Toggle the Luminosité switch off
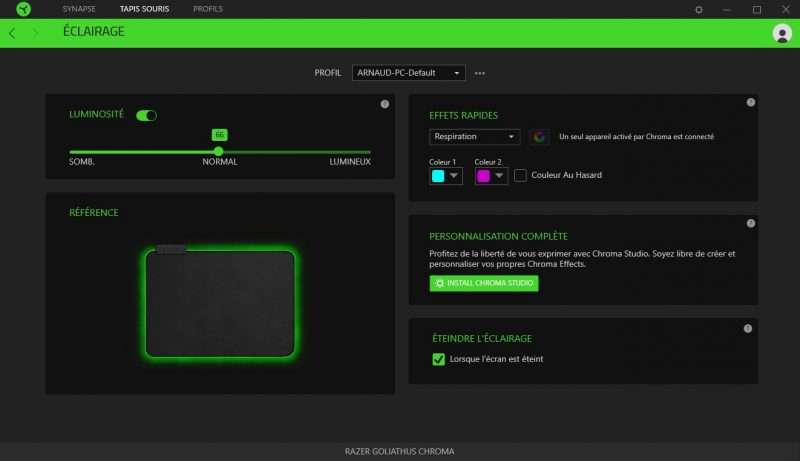Image resolution: width=800 pixels, height=461 pixels. pyautogui.click(x=146, y=115)
